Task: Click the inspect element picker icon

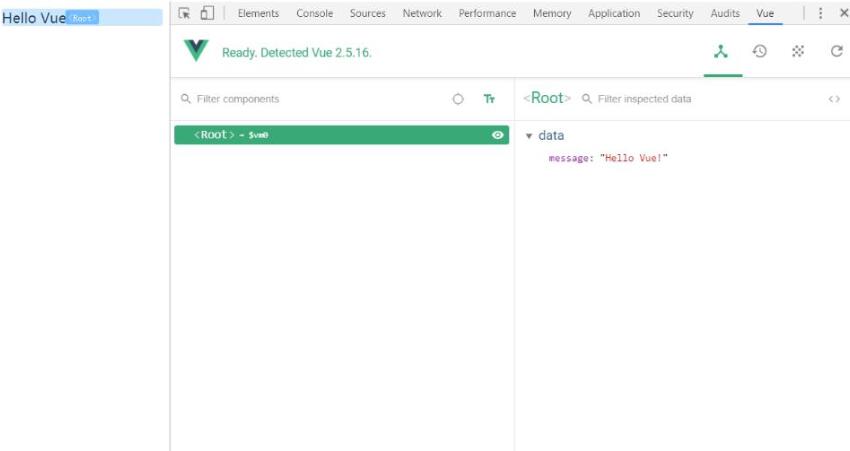Action: click(x=184, y=13)
